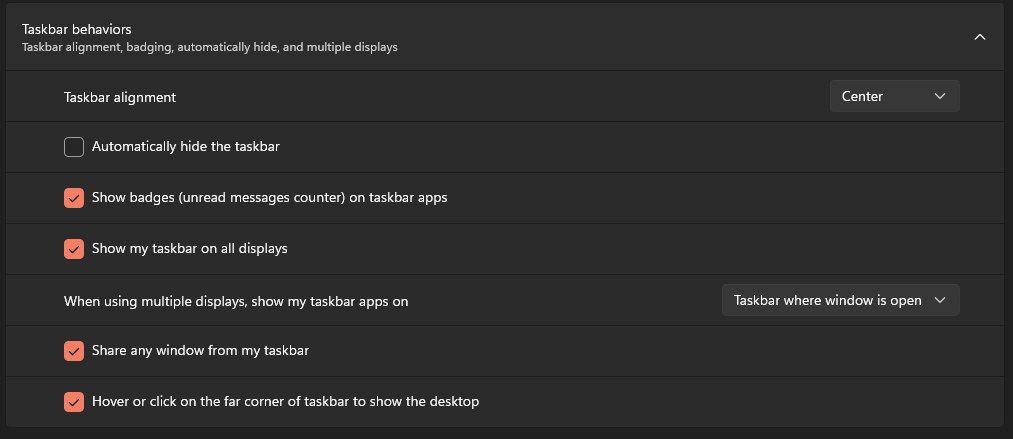Click Share any window from my taskbar label

200,351
